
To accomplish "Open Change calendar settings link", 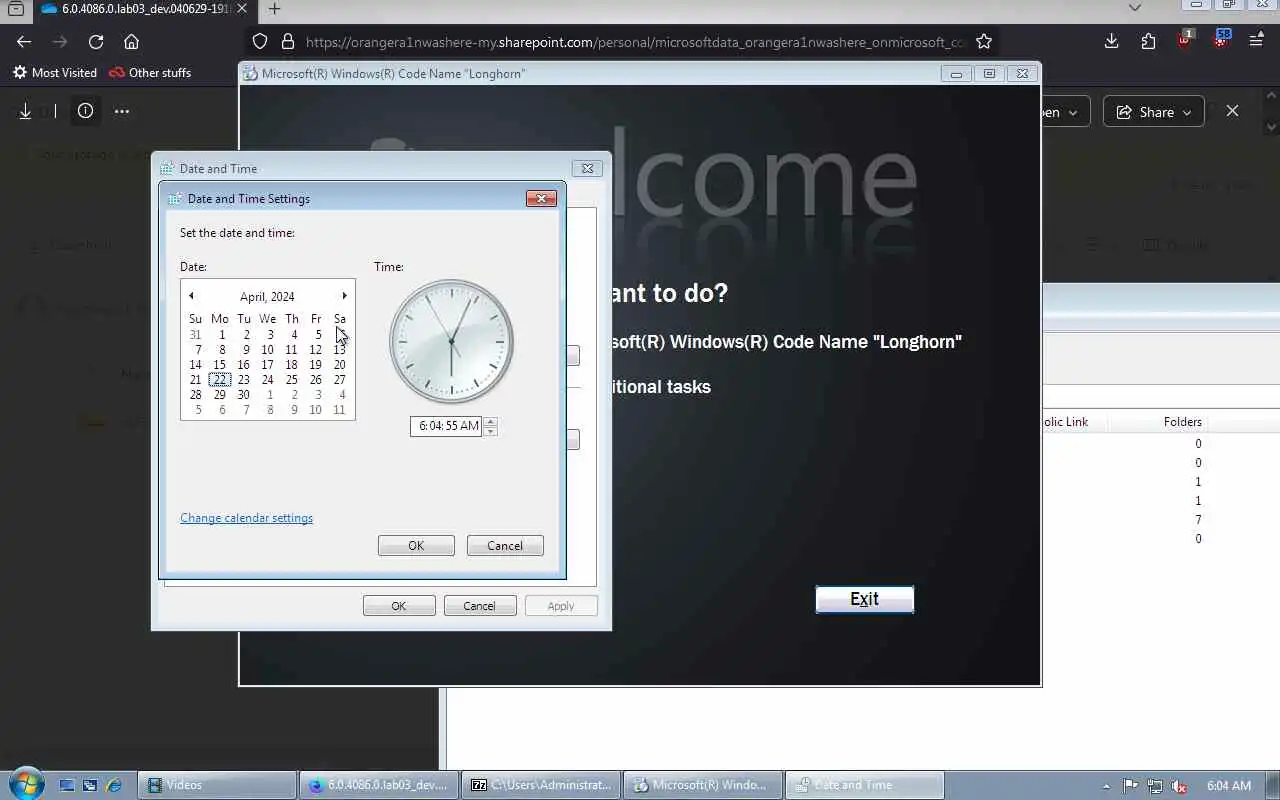I will point(246,518).
